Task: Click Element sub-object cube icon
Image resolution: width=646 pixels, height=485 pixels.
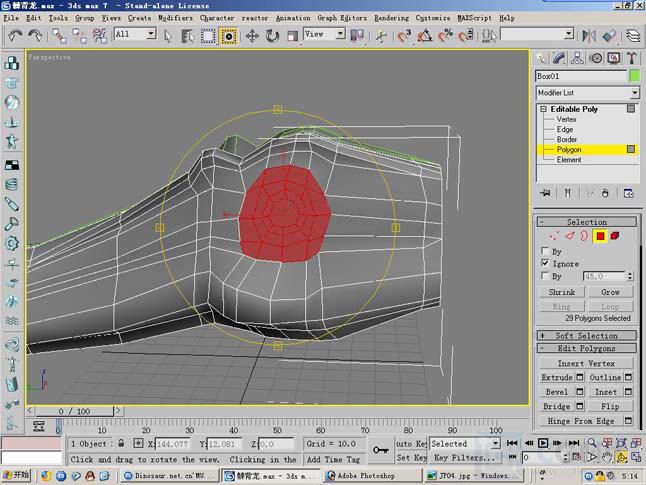Action: coord(615,236)
